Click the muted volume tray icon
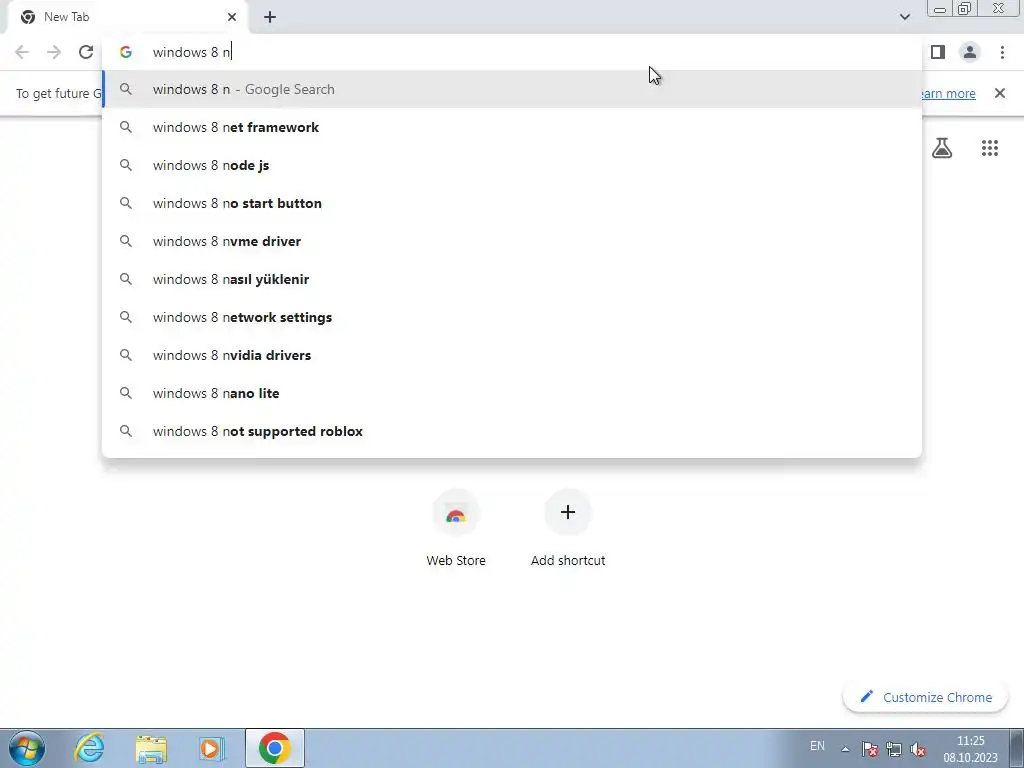Image resolution: width=1024 pixels, height=768 pixels. (x=918, y=749)
